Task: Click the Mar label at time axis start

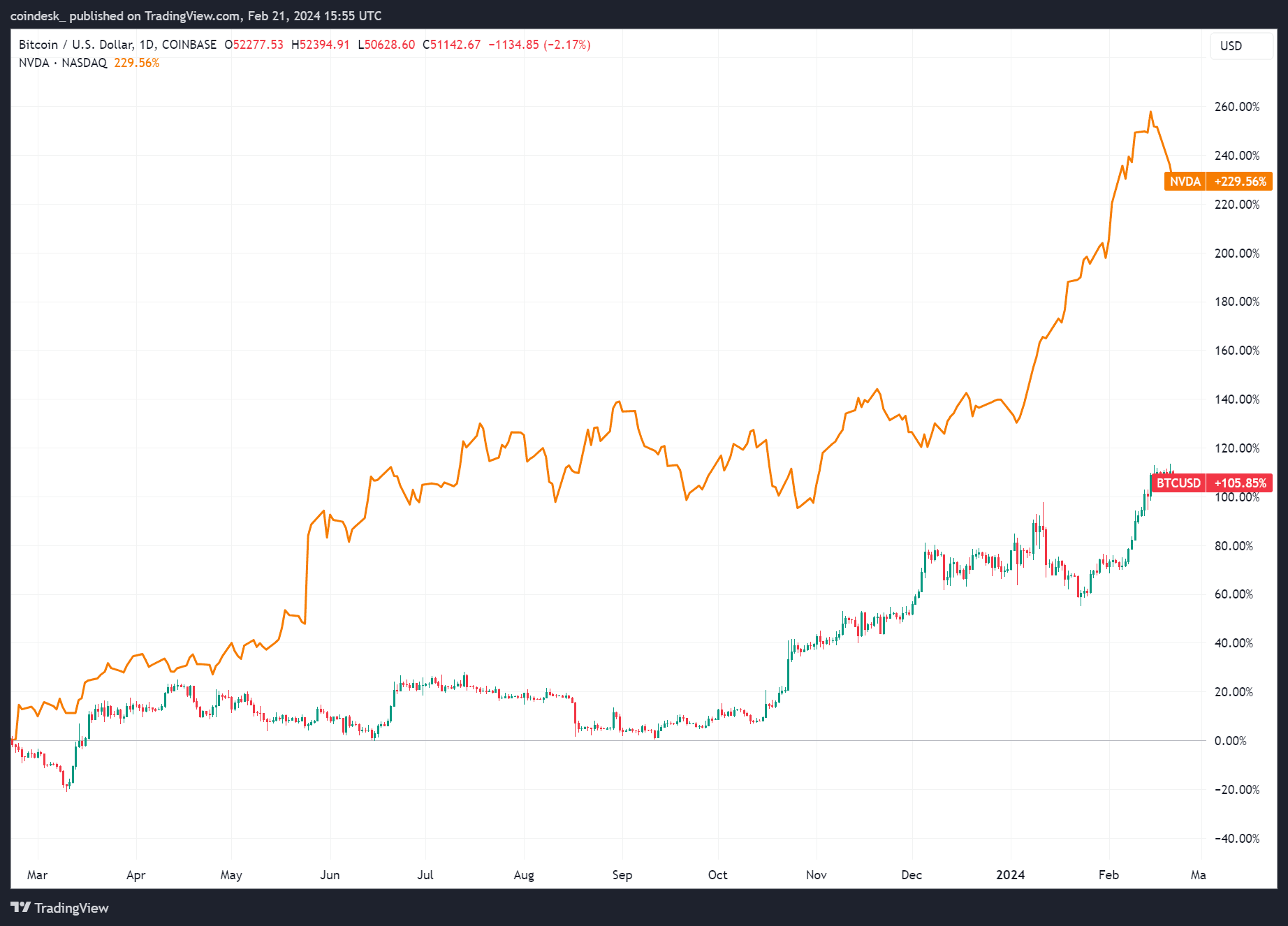Action: point(37,875)
